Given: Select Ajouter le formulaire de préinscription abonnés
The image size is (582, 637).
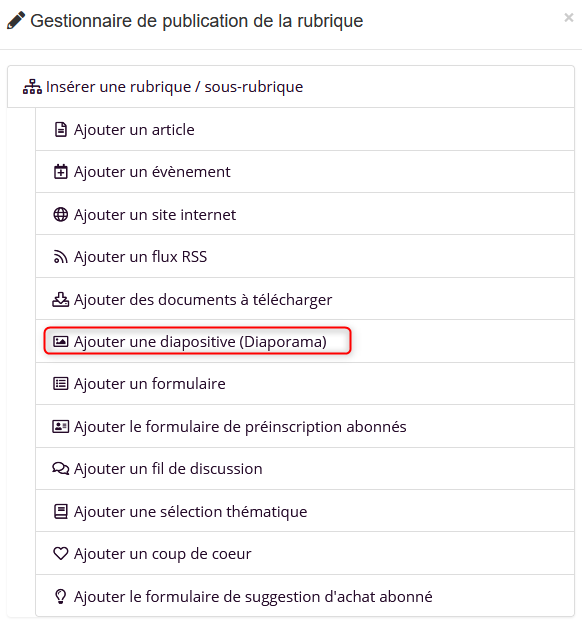Looking at the screenshot, I should click(x=305, y=426).
